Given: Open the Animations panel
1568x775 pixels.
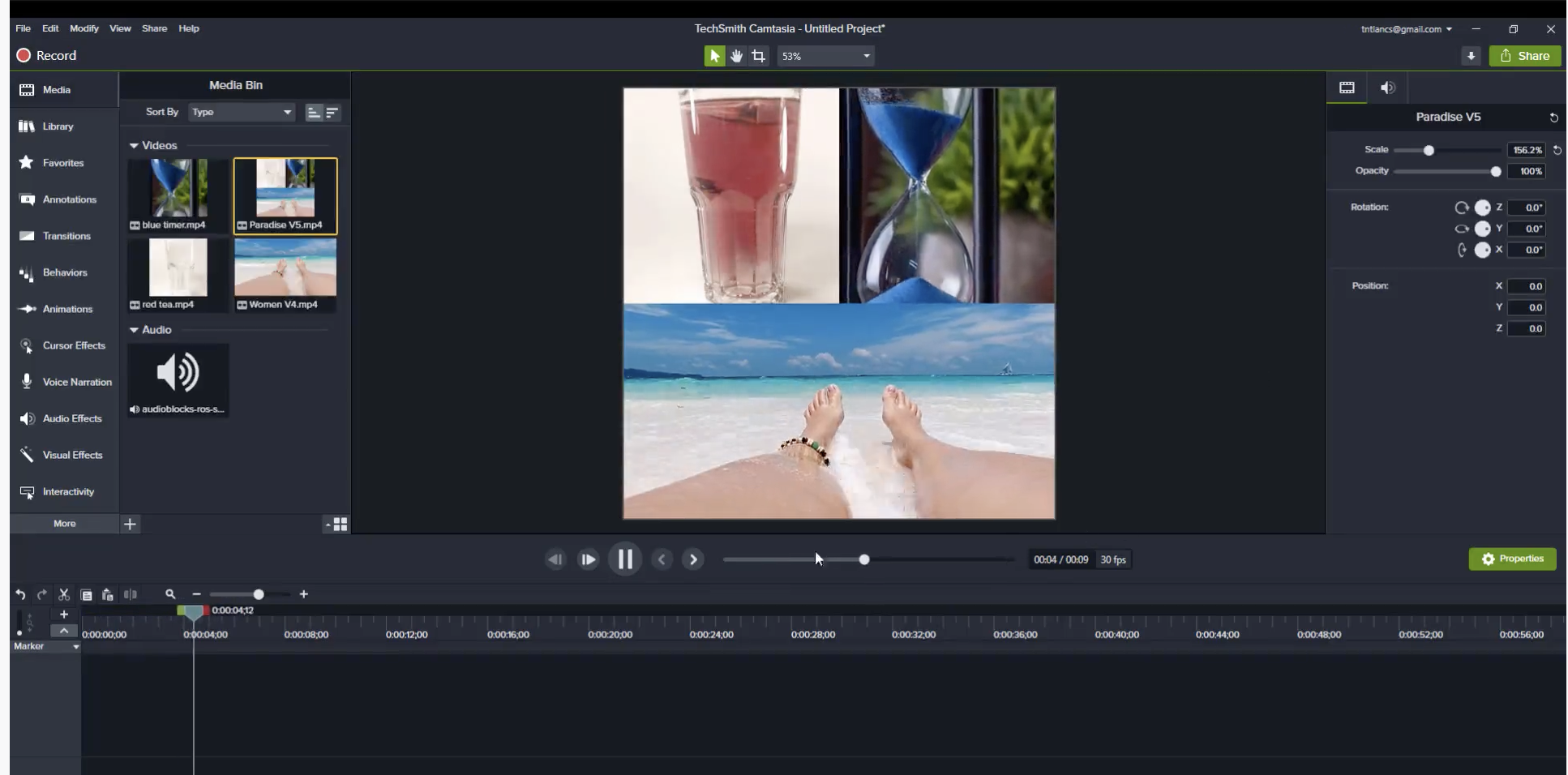Looking at the screenshot, I should [x=64, y=309].
